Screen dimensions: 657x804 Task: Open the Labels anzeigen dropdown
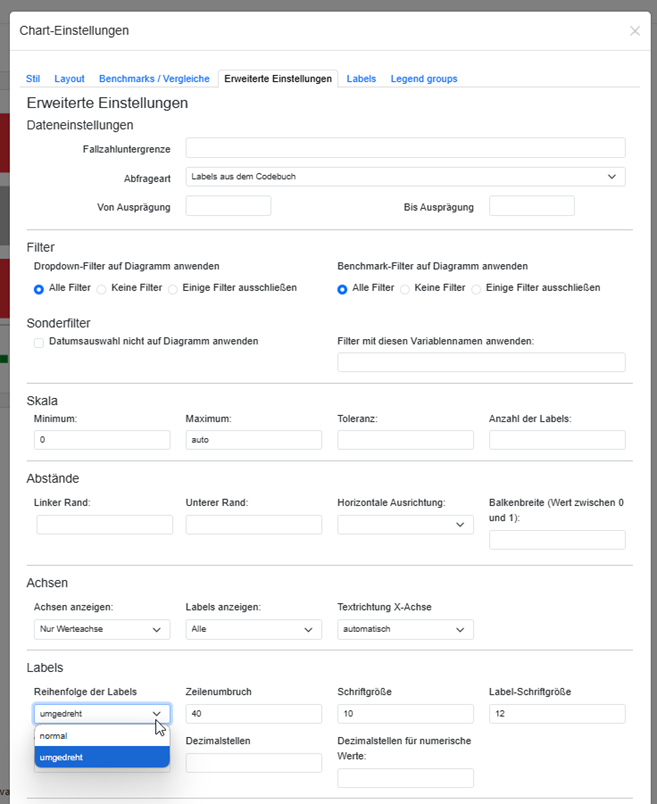[253, 629]
